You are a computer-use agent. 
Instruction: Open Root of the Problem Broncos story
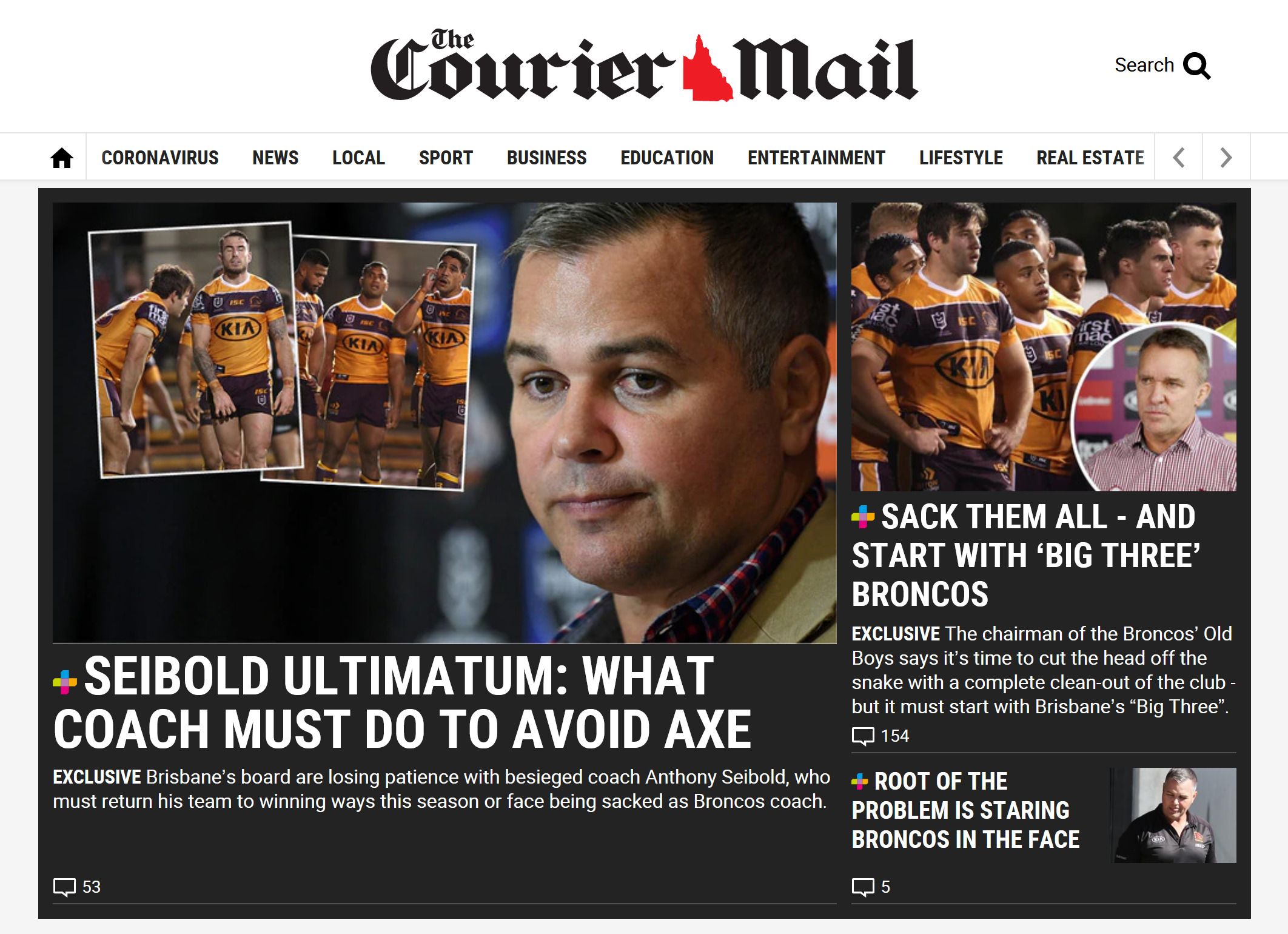pyautogui.click(x=965, y=810)
